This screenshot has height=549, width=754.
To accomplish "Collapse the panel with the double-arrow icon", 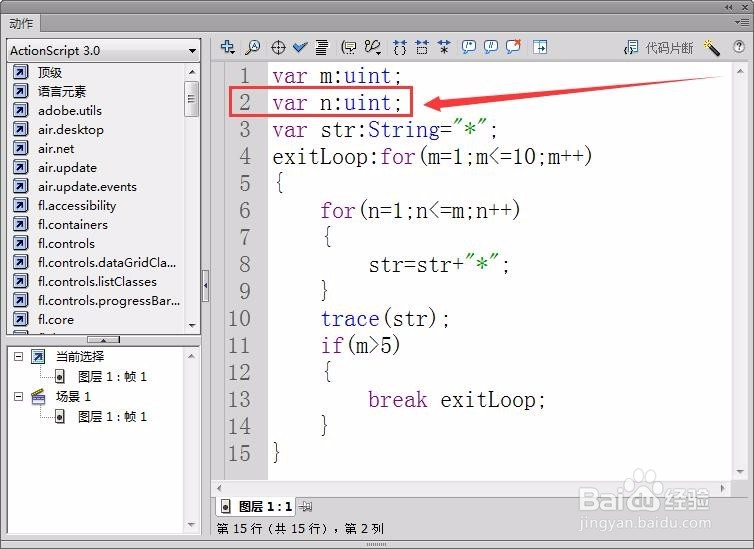I will [729, 7].
